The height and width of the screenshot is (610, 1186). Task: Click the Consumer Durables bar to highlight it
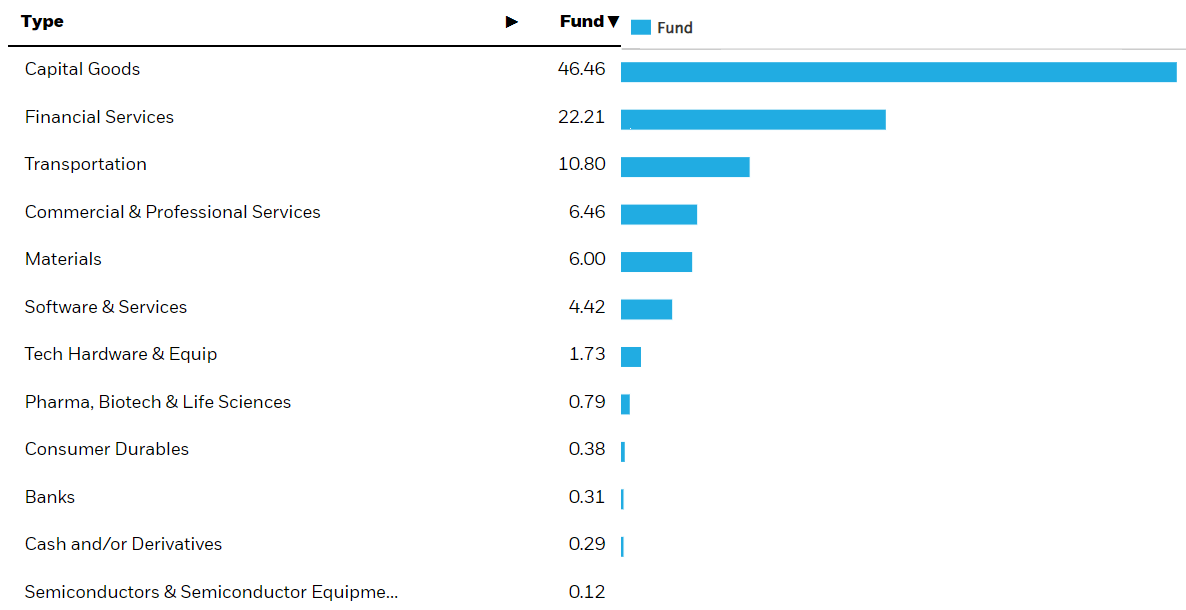click(x=623, y=451)
